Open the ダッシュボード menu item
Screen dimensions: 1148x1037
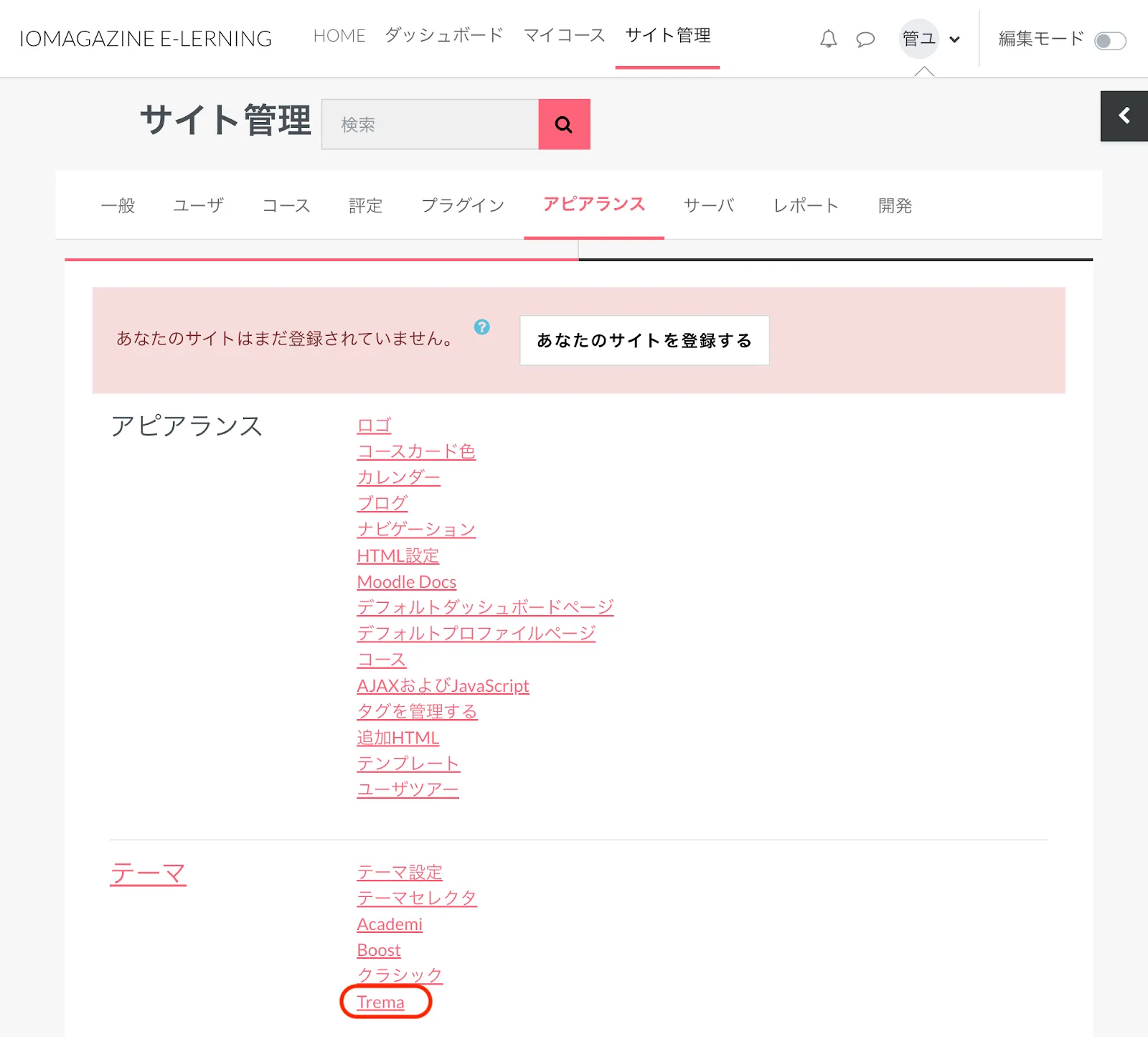pos(443,35)
